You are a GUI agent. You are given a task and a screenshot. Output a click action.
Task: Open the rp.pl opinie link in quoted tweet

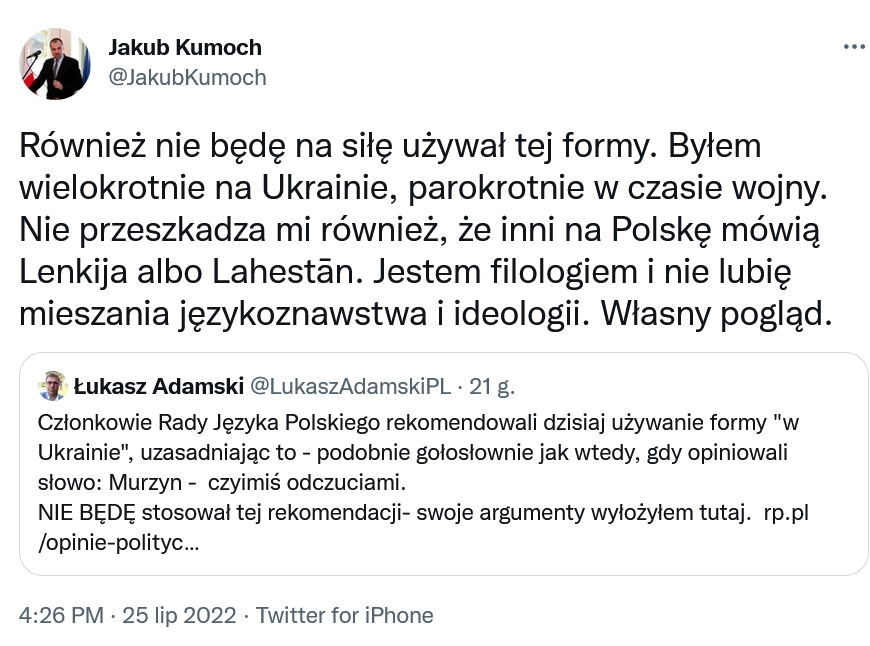tap(785, 514)
